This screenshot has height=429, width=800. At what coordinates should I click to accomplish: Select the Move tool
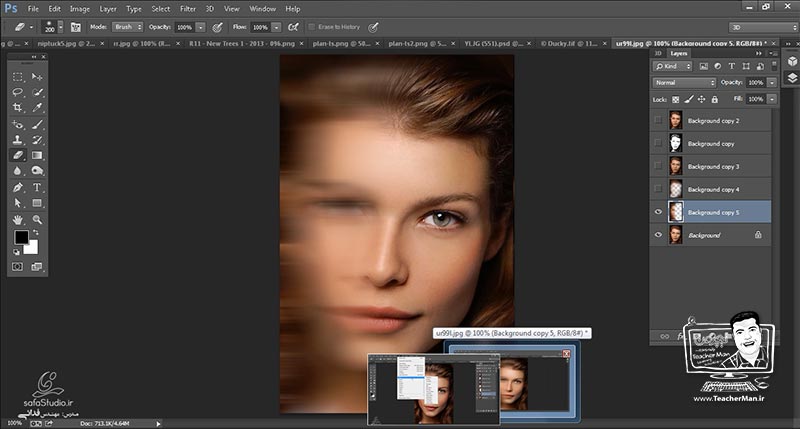pos(37,77)
